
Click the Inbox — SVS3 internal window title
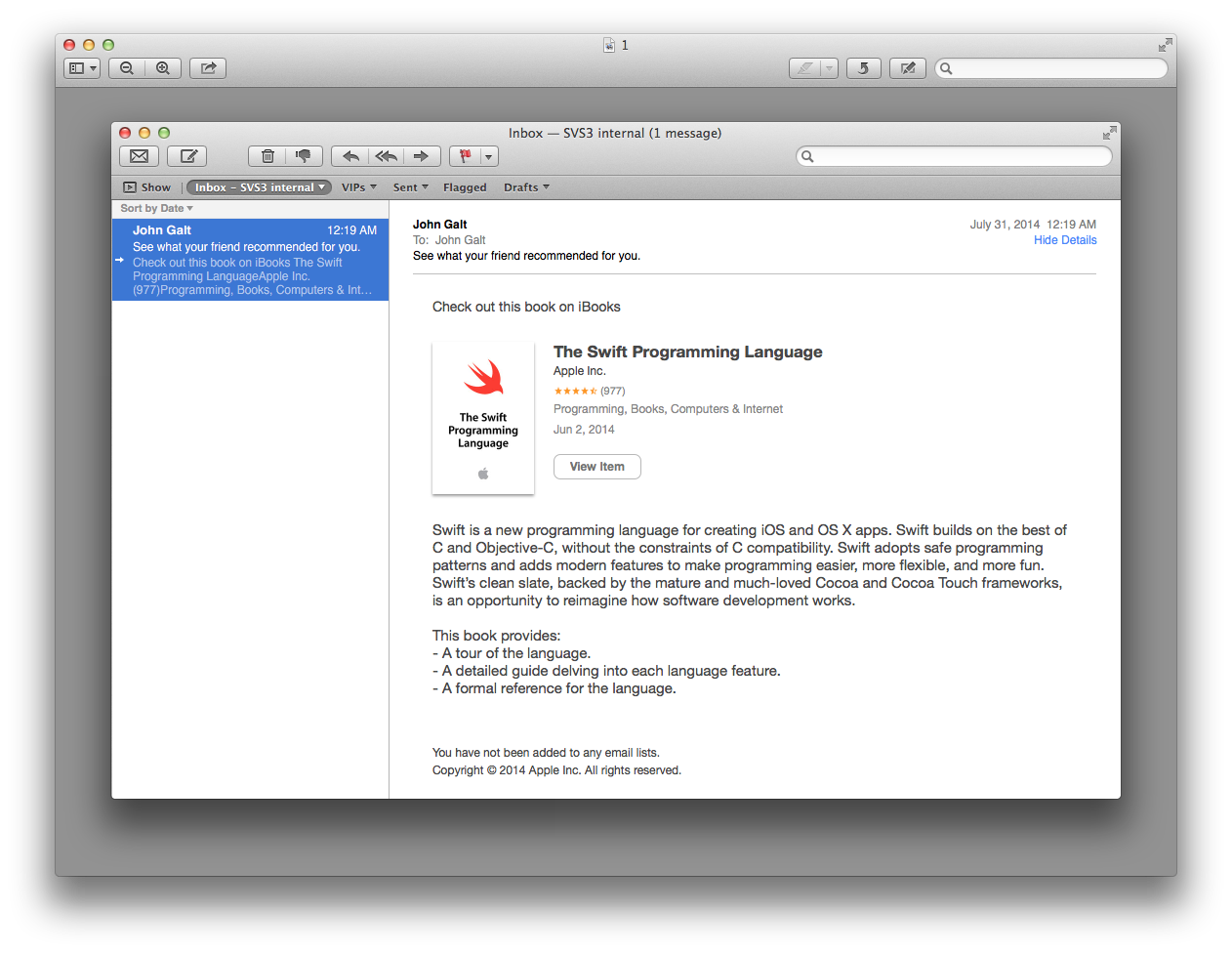(x=615, y=133)
